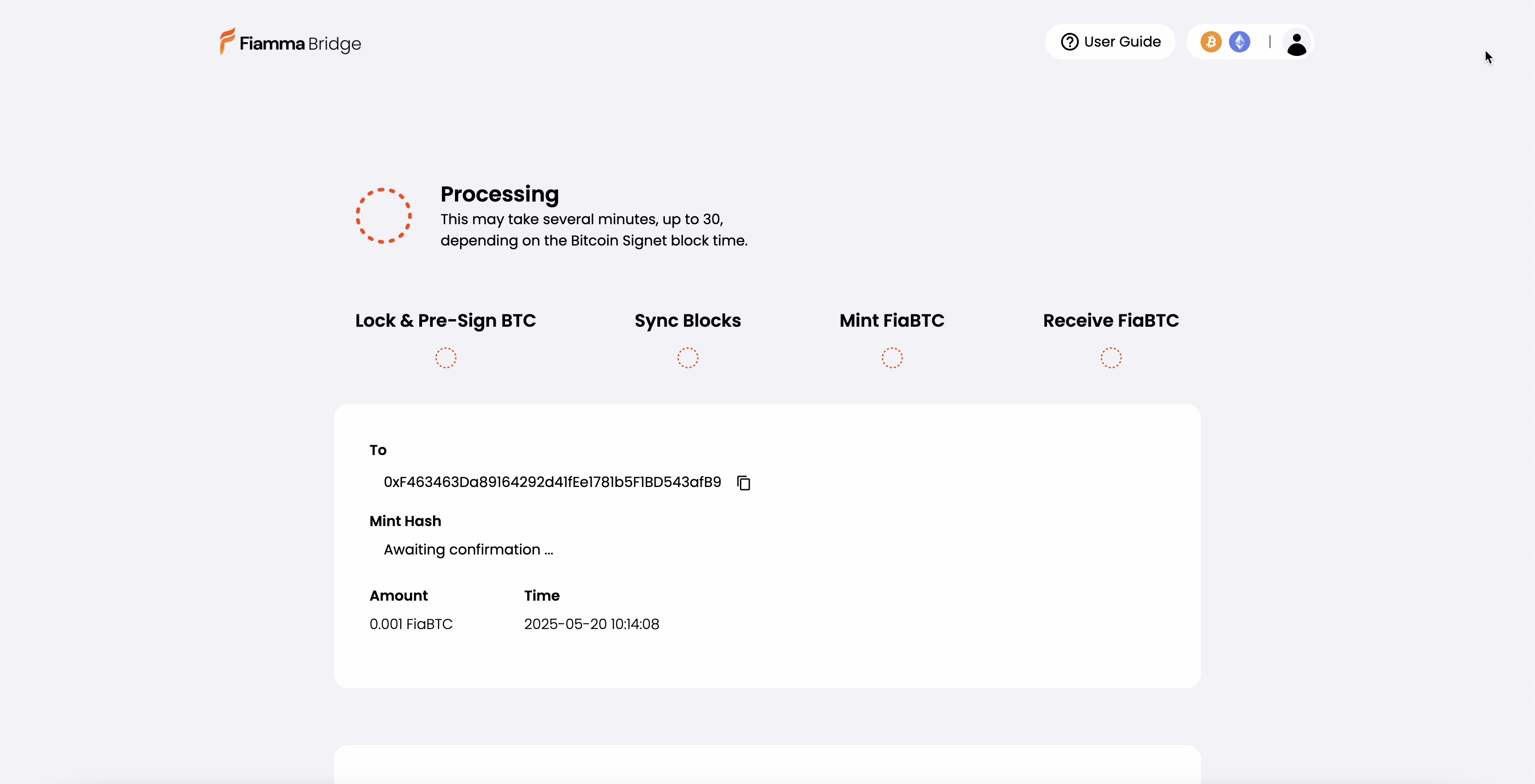
Task: Click the Lock & Pre-Sign BTC step indicator
Action: click(x=446, y=358)
